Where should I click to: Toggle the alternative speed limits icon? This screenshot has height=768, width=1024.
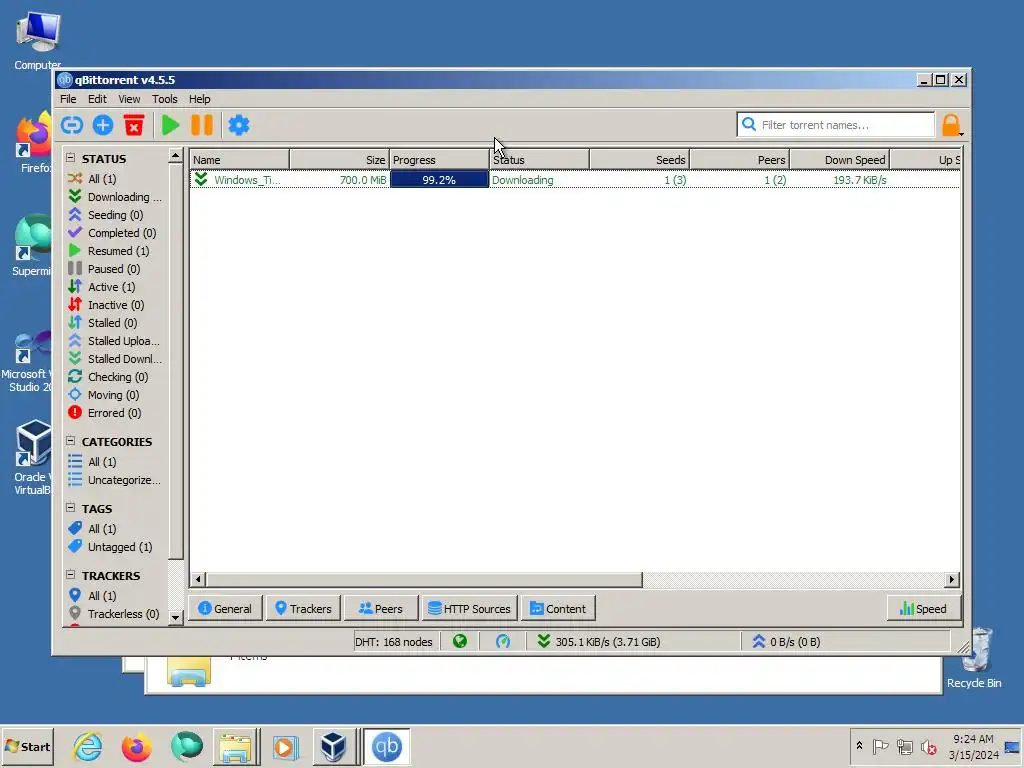[x=502, y=641]
